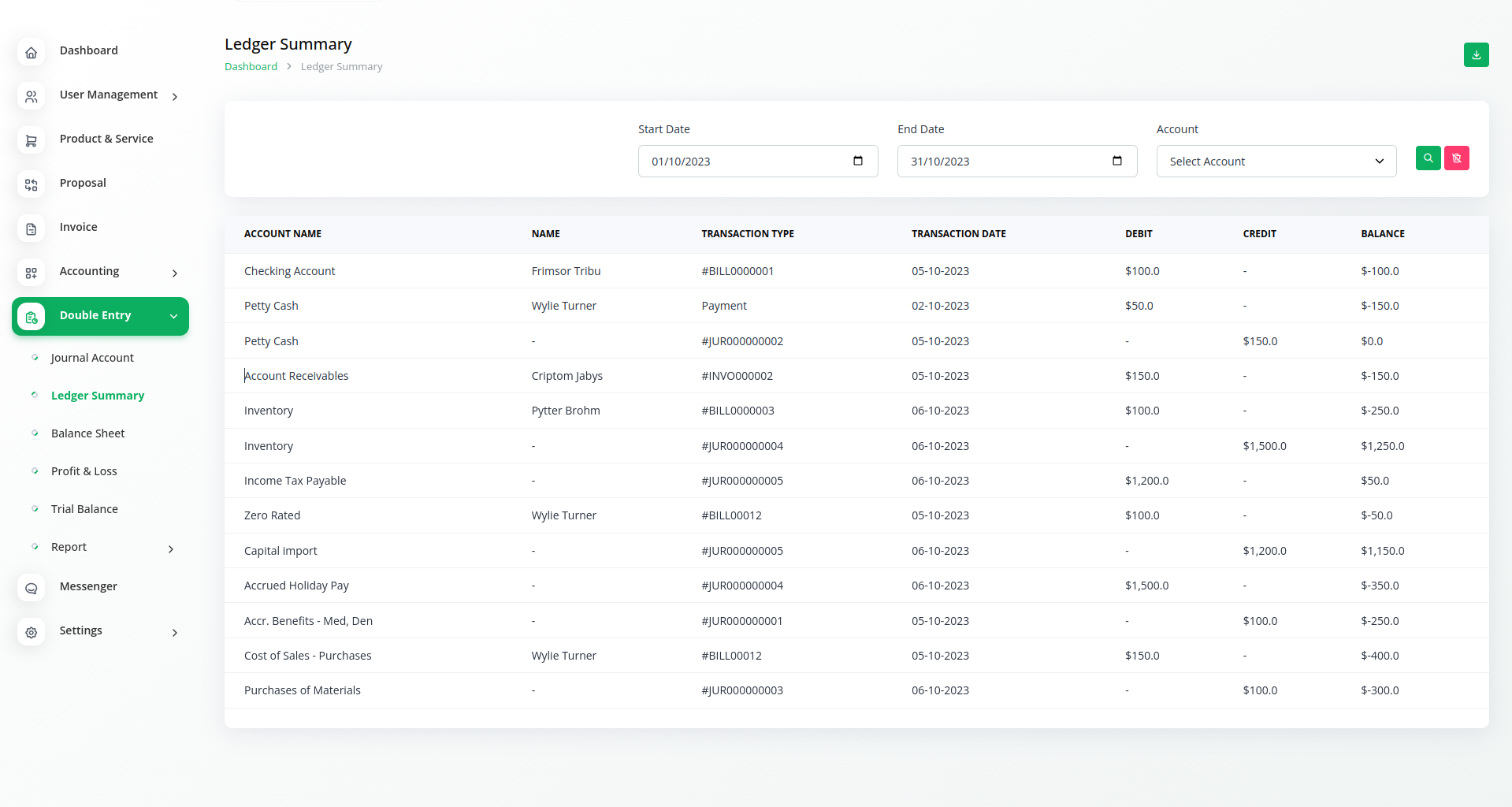Open Balance Sheet from the sidebar
This screenshot has height=807, width=1512.
[87, 433]
